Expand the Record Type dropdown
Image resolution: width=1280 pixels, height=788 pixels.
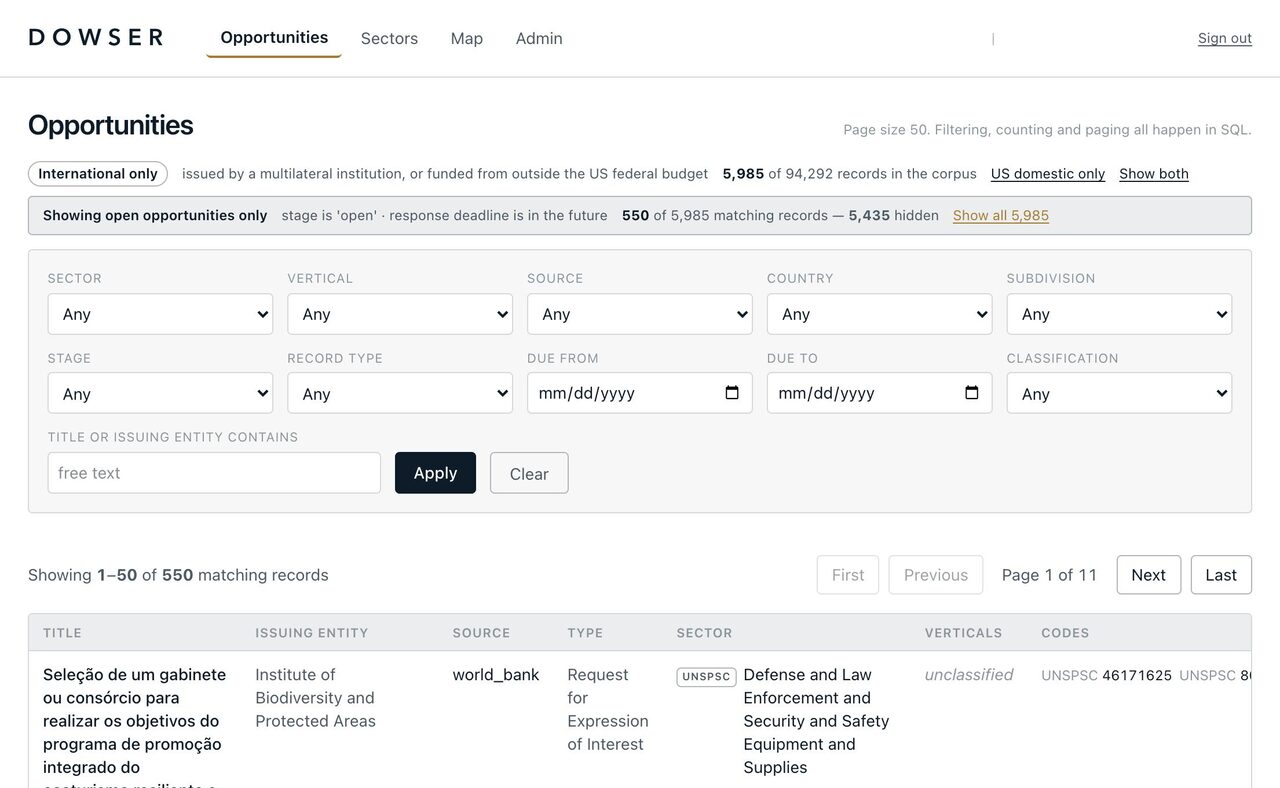[x=400, y=393]
